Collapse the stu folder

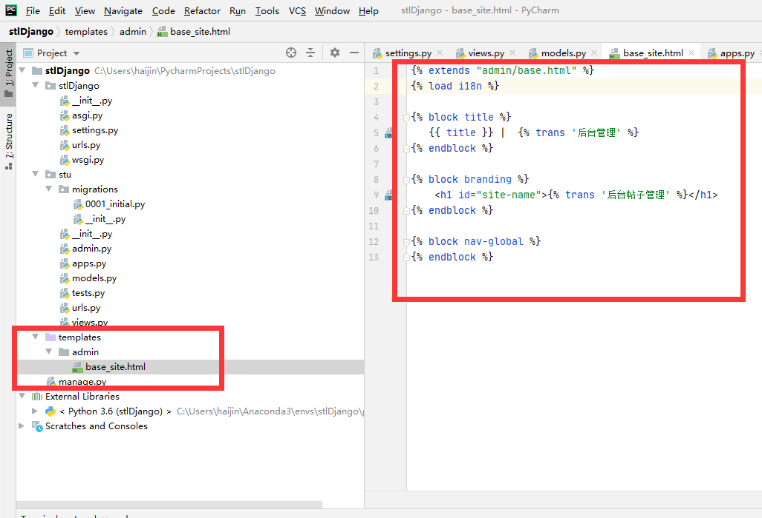35,174
